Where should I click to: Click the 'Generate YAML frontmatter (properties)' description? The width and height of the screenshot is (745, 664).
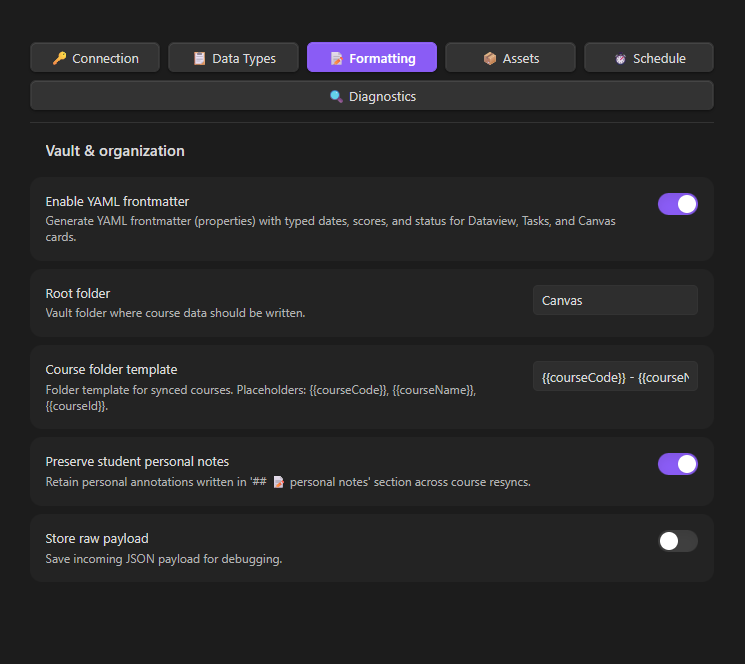330,229
